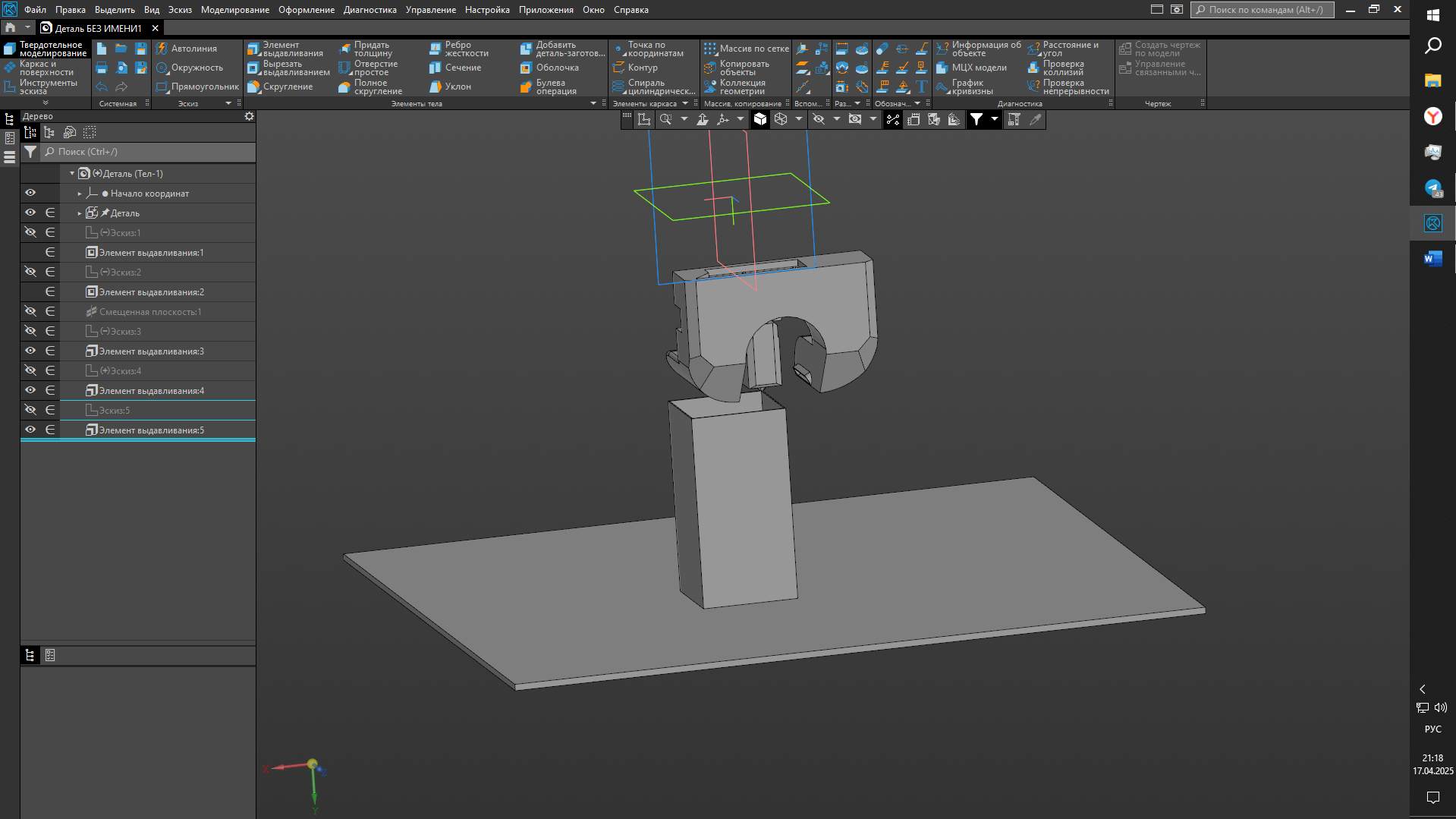
Task: Hide Элемент выдавливания:3 using its eye icon
Action: (x=30, y=351)
